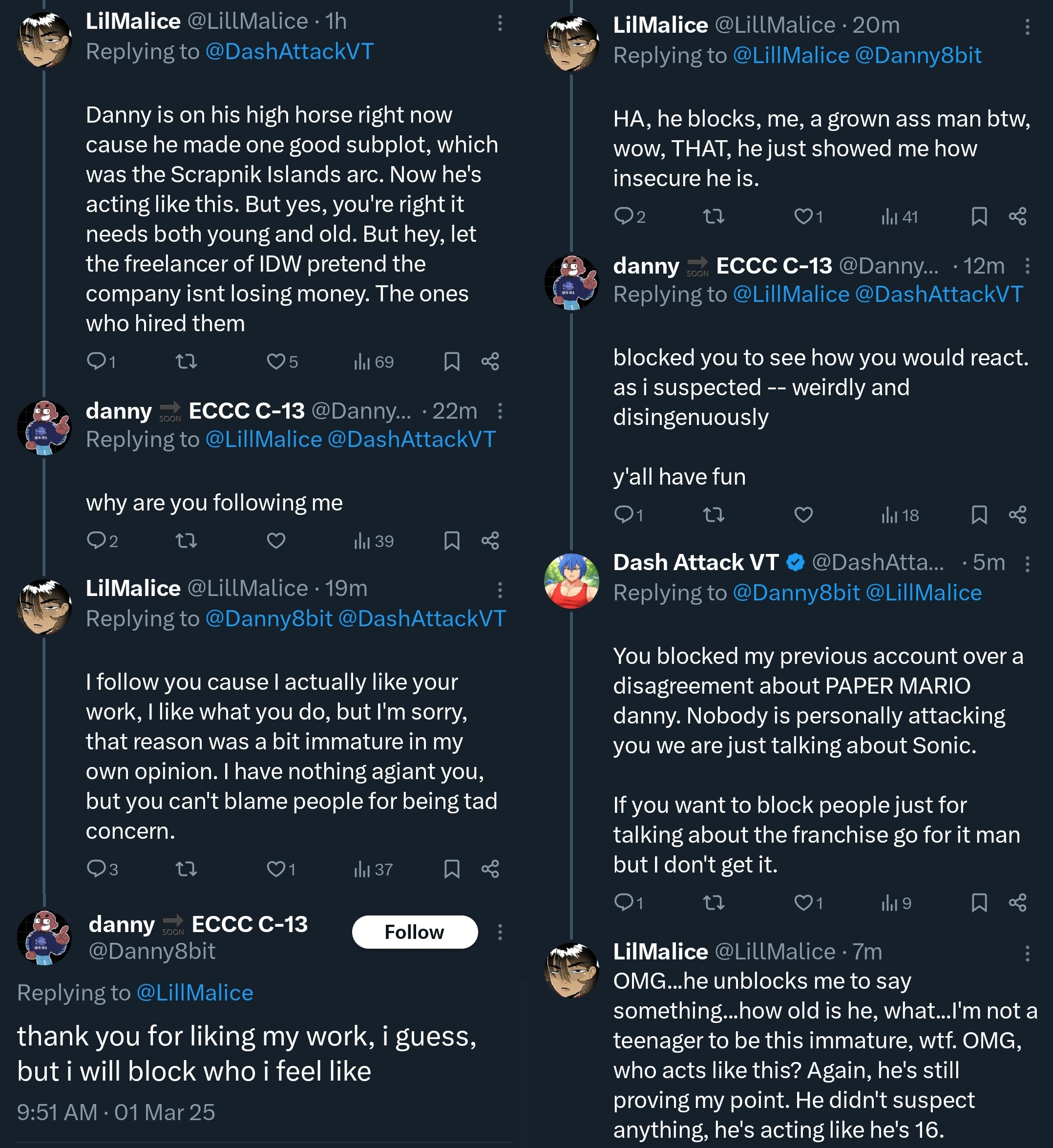Share LilMalice's 19m tweet about being concerned
1053x1148 pixels.
(x=490, y=869)
